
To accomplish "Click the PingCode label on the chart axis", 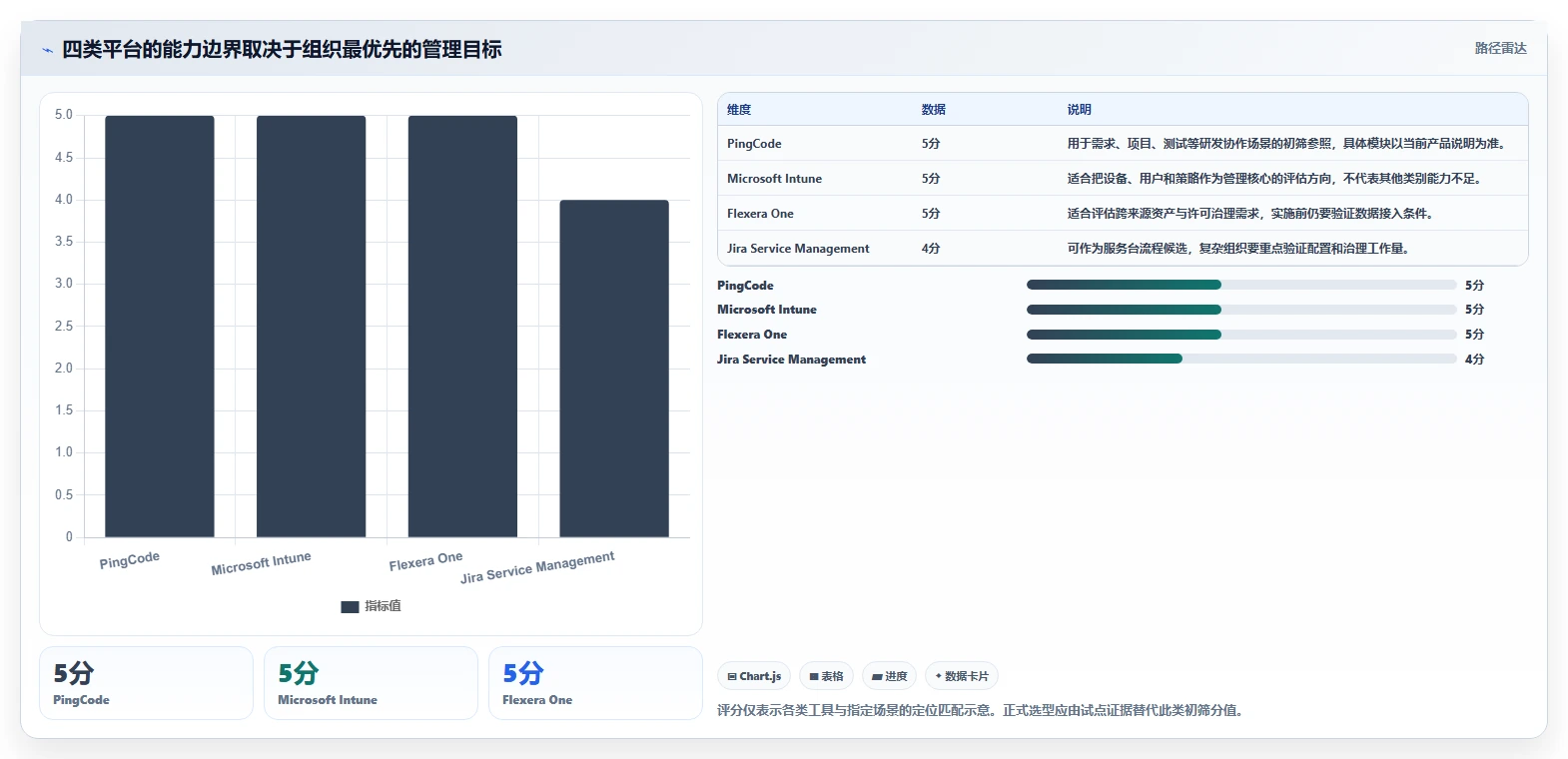I will [x=130, y=560].
